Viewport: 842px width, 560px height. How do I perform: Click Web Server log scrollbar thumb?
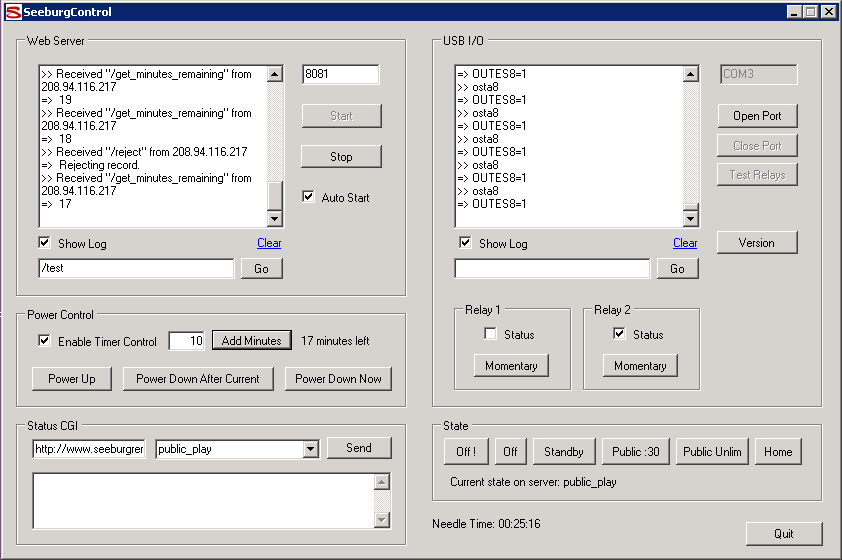[275, 196]
